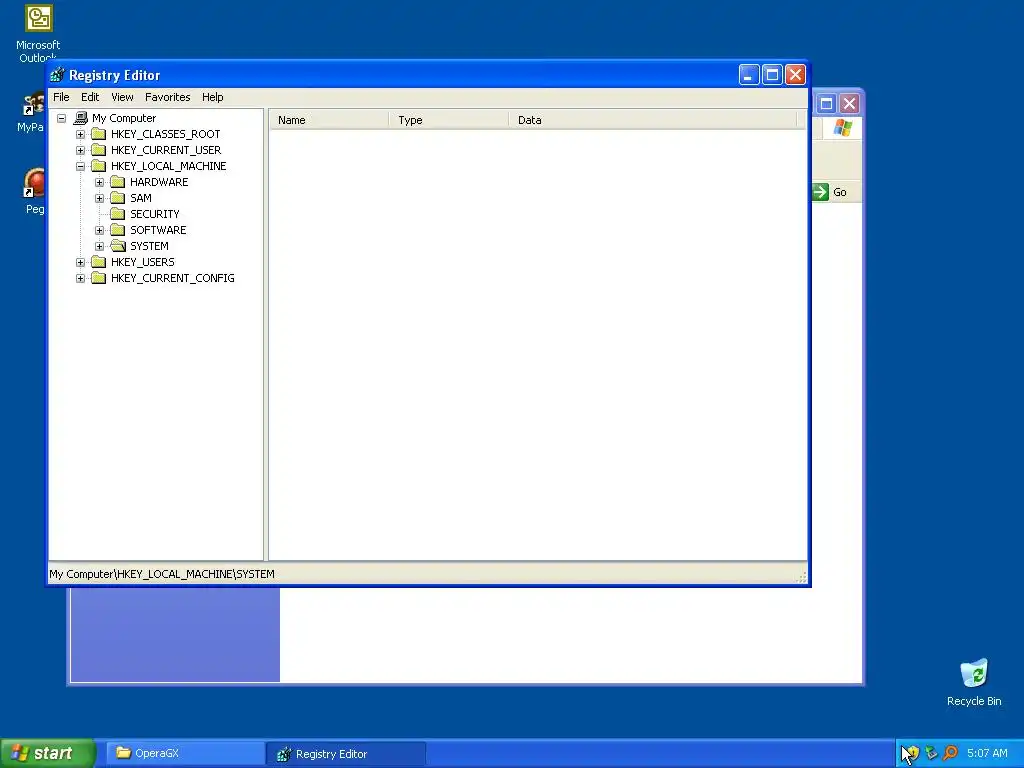Maximize the background window
Viewport: 1024px width, 768px height.
(x=826, y=103)
